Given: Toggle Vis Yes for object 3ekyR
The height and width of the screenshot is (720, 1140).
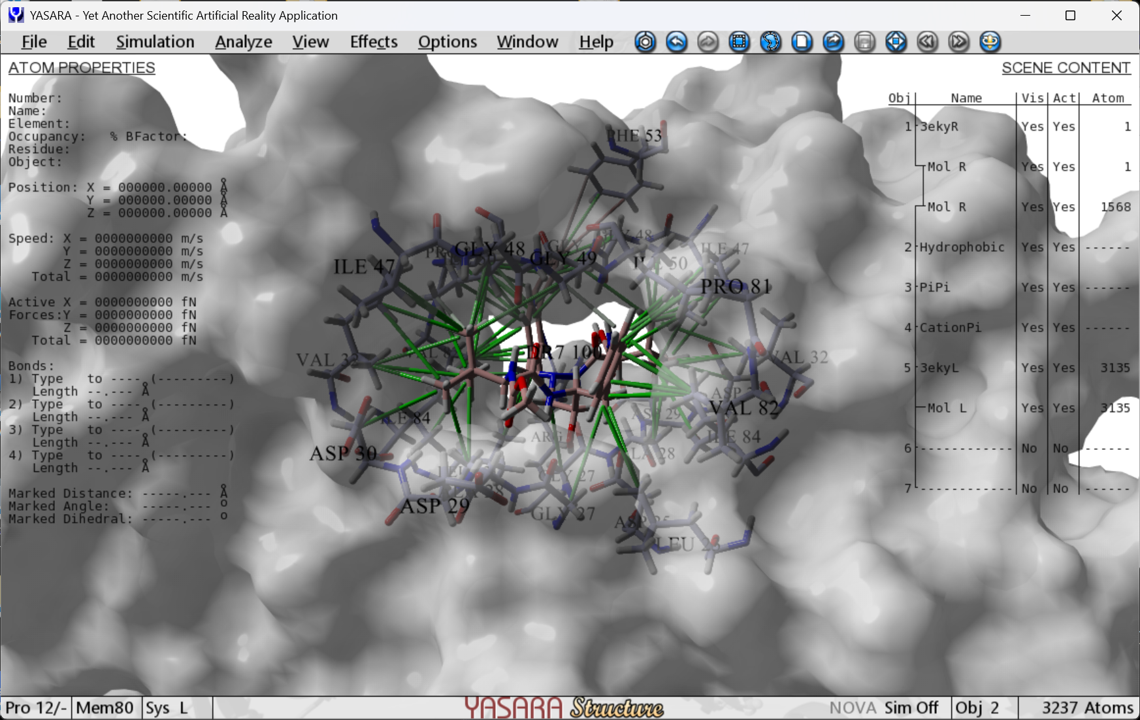Looking at the screenshot, I should click(x=1032, y=127).
